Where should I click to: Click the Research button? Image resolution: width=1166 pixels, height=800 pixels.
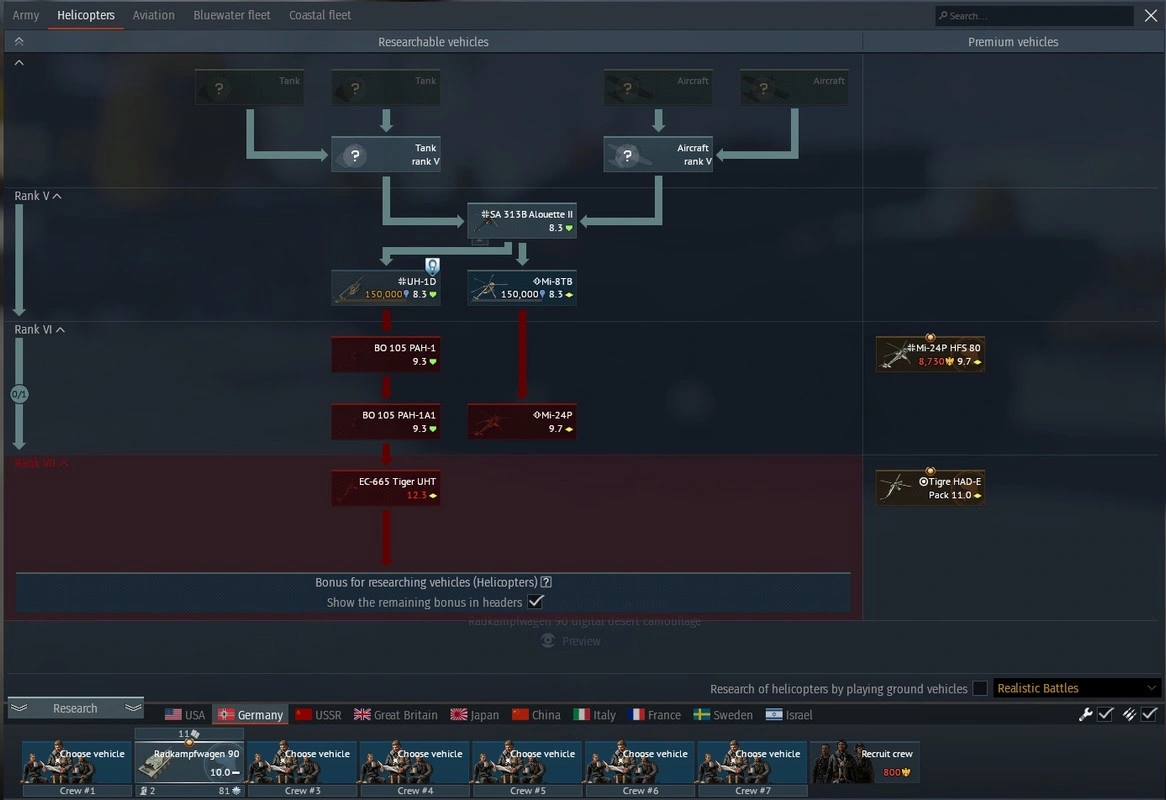(x=75, y=708)
